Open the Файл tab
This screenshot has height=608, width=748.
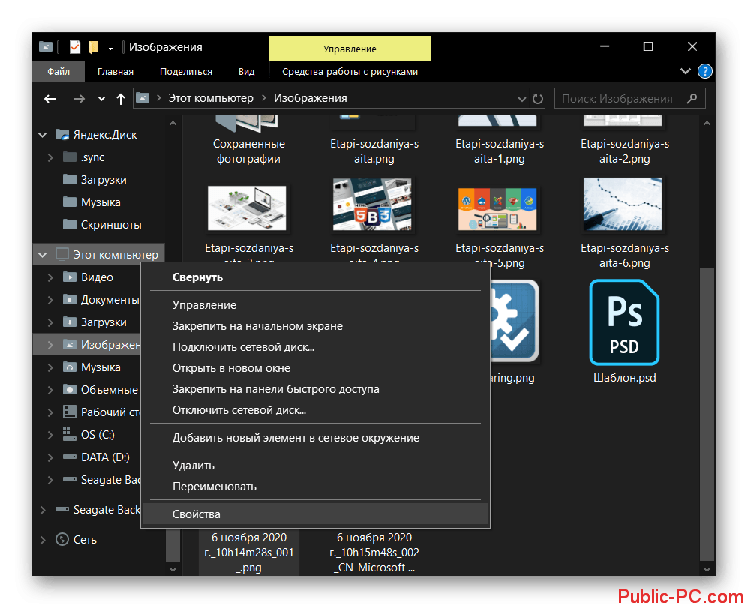pos(59,72)
